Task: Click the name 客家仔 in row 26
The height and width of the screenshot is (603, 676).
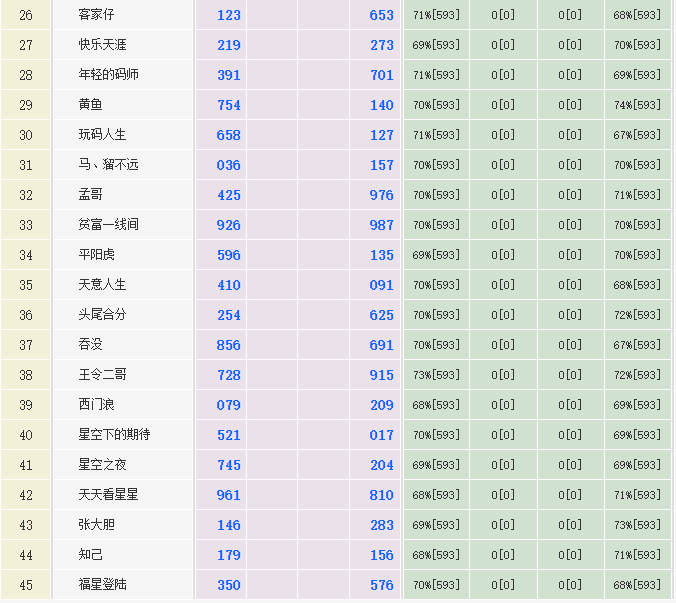Action: [x=96, y=15]
